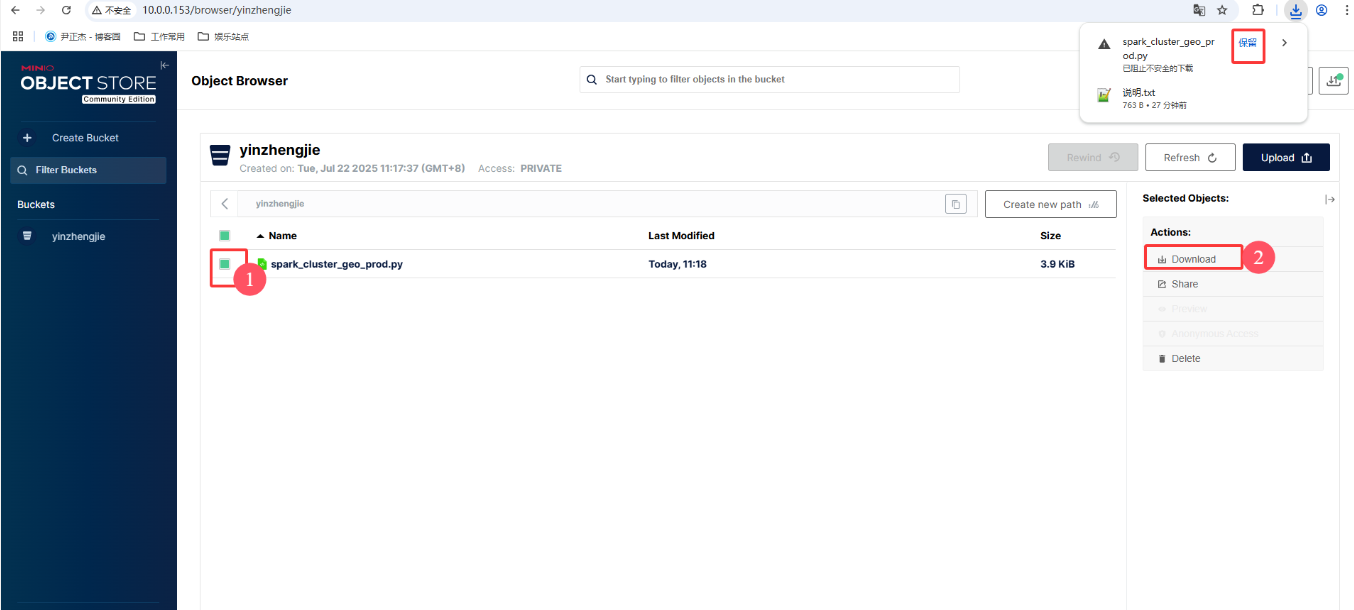The image size is (1354, 610).
Task: Open the 工作常用 bookmark folder
Action: click(x=159, y=36)
